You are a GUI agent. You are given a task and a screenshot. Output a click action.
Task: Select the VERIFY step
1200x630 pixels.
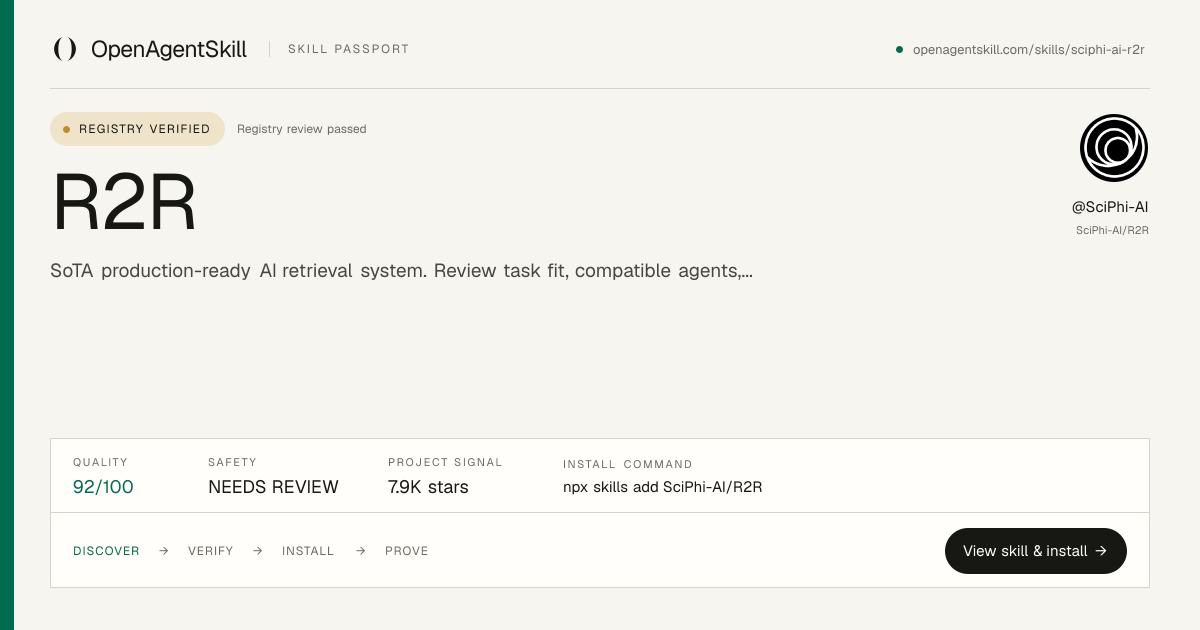(x=211, y=551)
